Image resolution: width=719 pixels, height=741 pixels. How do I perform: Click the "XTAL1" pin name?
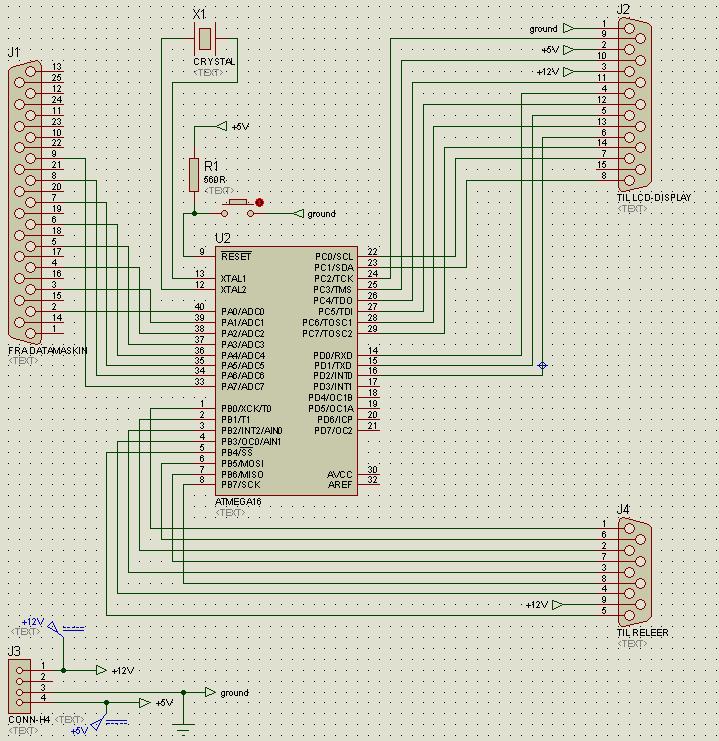pyautogui.click(x=234, y=278)
